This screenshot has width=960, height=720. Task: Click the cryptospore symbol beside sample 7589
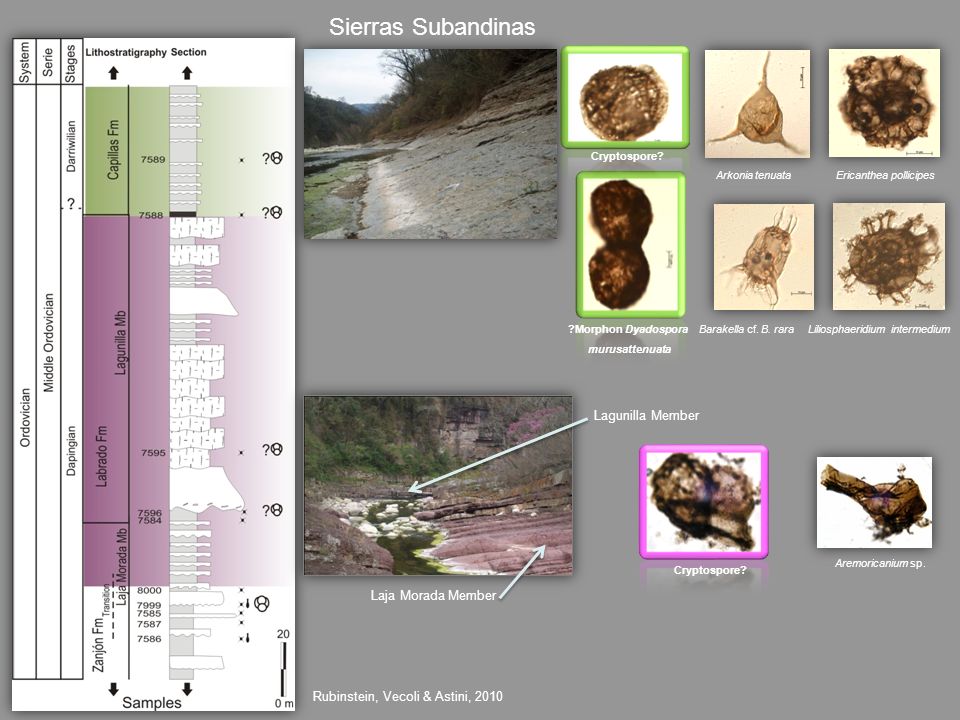277,158
